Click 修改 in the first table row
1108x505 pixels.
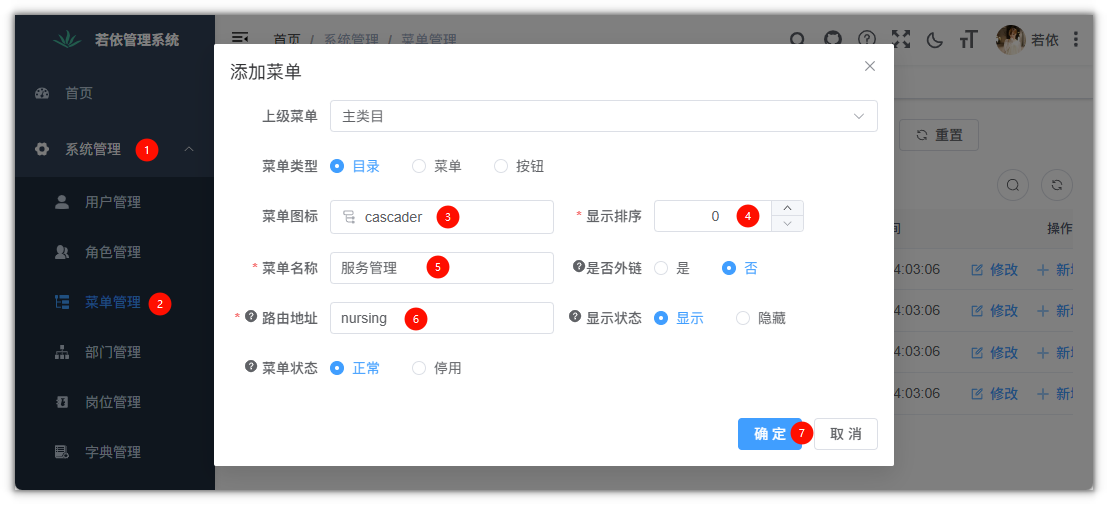[x=994, y=270]
